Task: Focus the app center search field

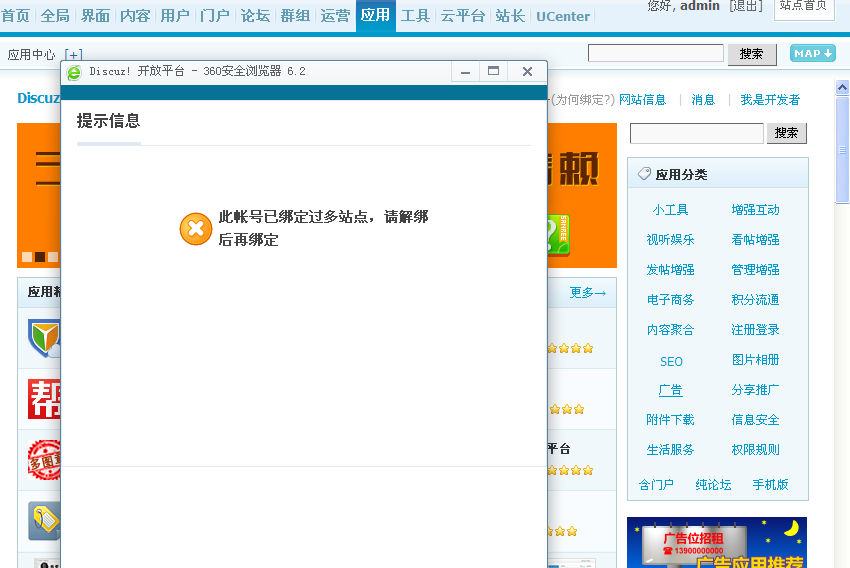Action: 697,133
